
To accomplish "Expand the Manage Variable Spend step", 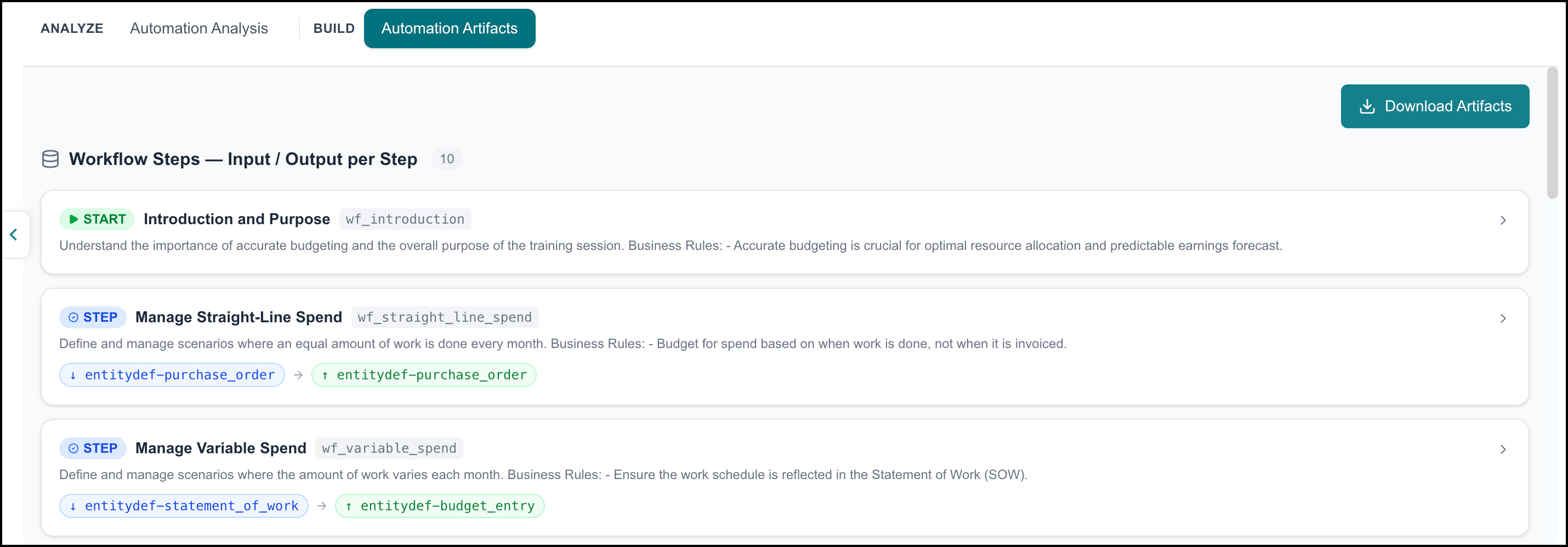I will point(1502,449).
